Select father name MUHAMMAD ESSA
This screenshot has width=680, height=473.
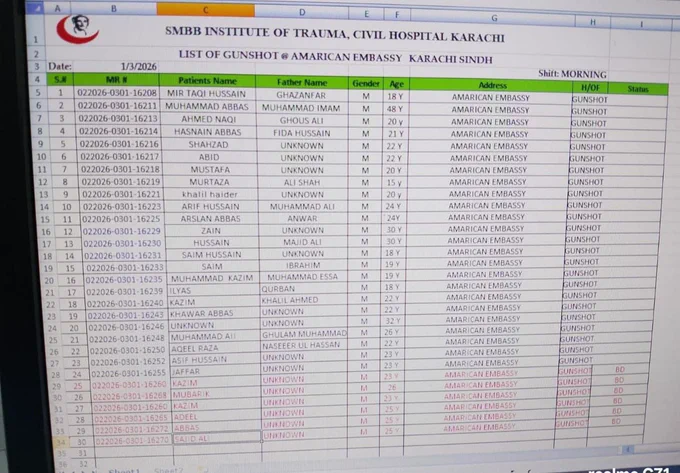point(302,277)
